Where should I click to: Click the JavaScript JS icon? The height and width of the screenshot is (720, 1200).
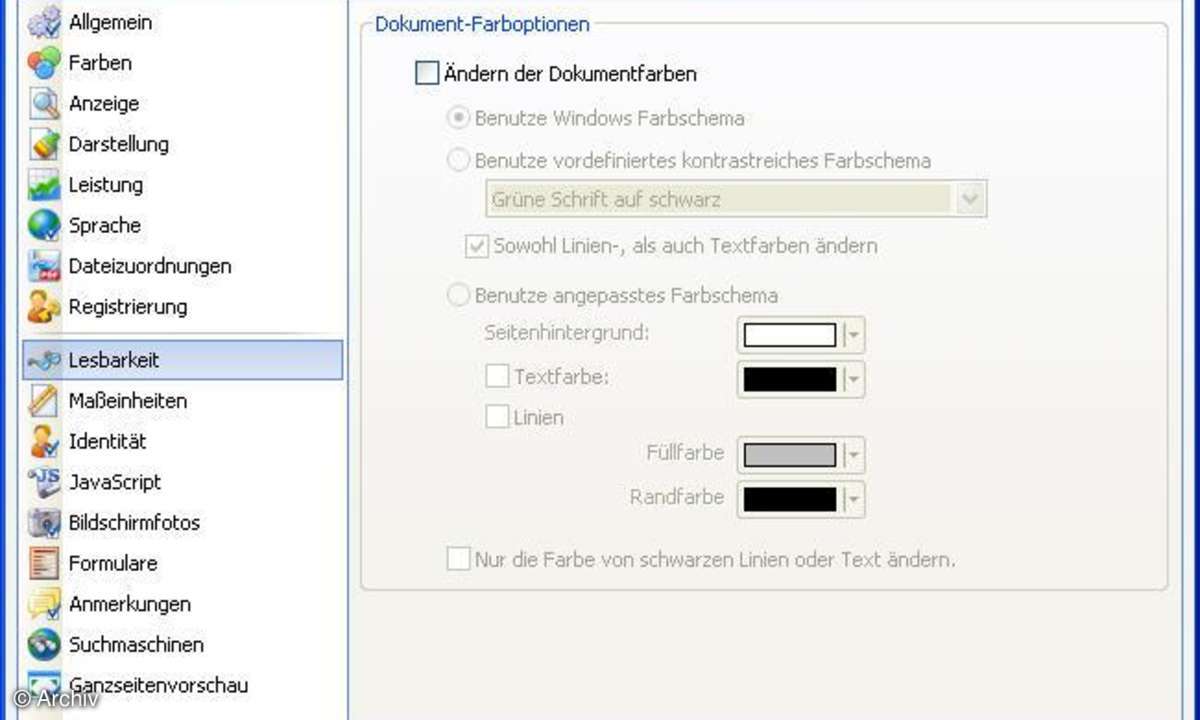pos(44,482)
